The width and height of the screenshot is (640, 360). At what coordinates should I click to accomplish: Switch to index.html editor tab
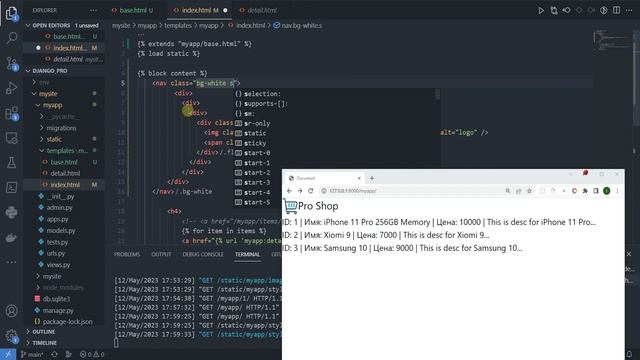(200, 10)
